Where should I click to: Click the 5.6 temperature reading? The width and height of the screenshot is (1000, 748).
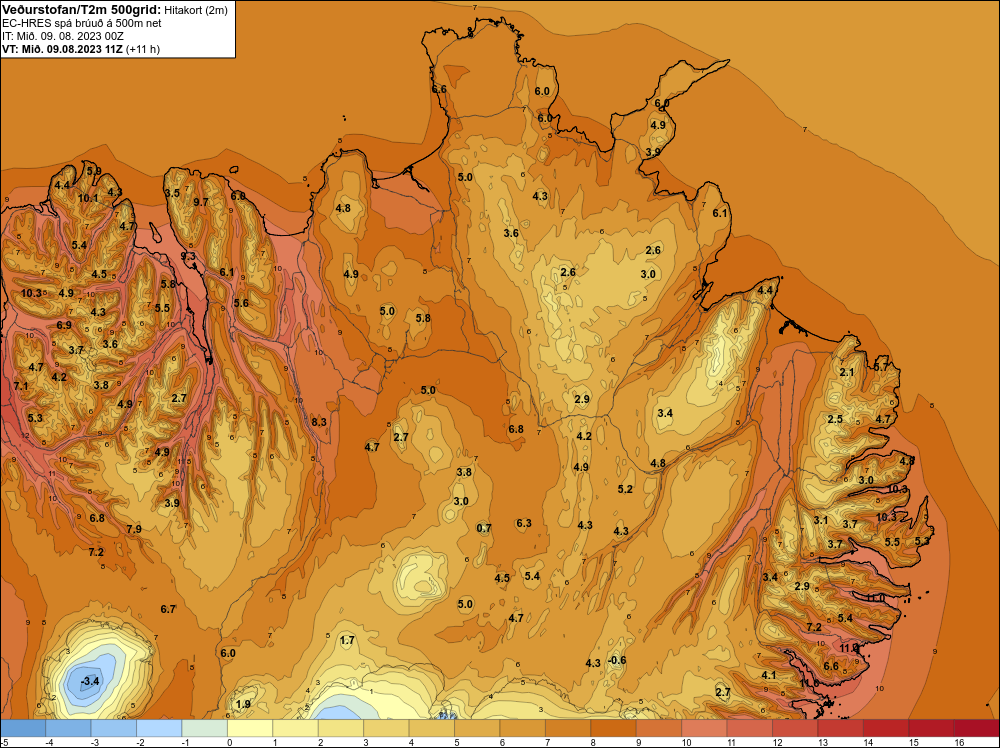click(x=241, y=303)
